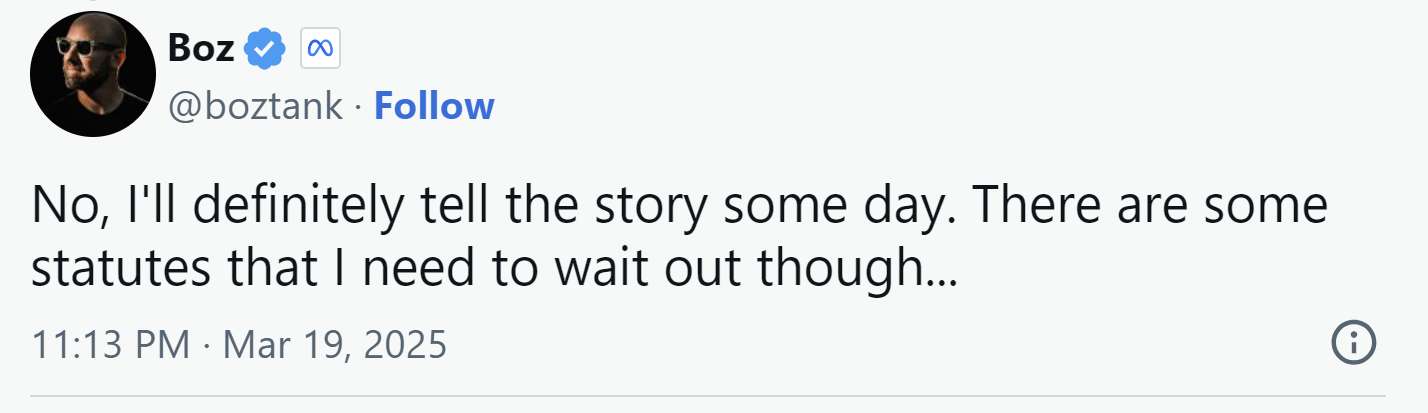The height and width of the screenshot is (413, 1428).
Task: Open Boz's profile picture
Action: coord(93,76)
